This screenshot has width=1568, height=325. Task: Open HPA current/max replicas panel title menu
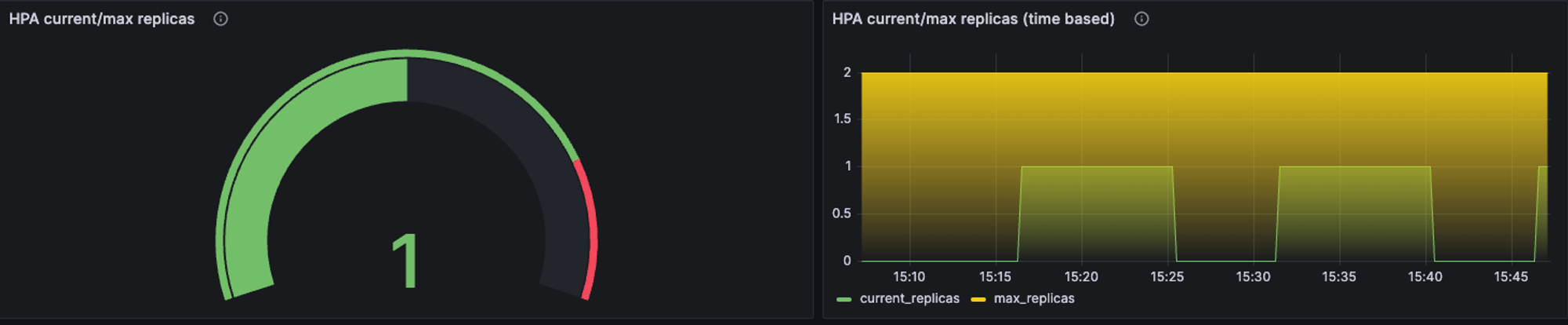pyautogui.click(x=102, y=19)
